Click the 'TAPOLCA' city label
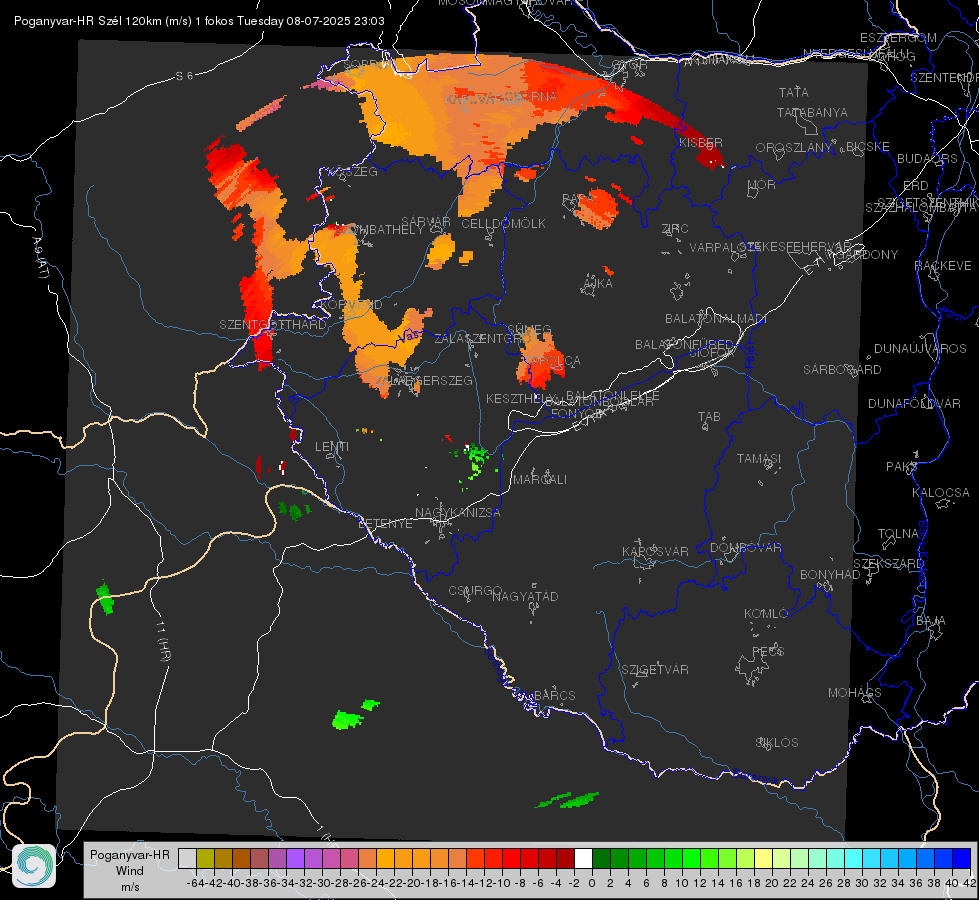This screenshot has width=979, height=900. pyautogui.click(x=552, y=361)
